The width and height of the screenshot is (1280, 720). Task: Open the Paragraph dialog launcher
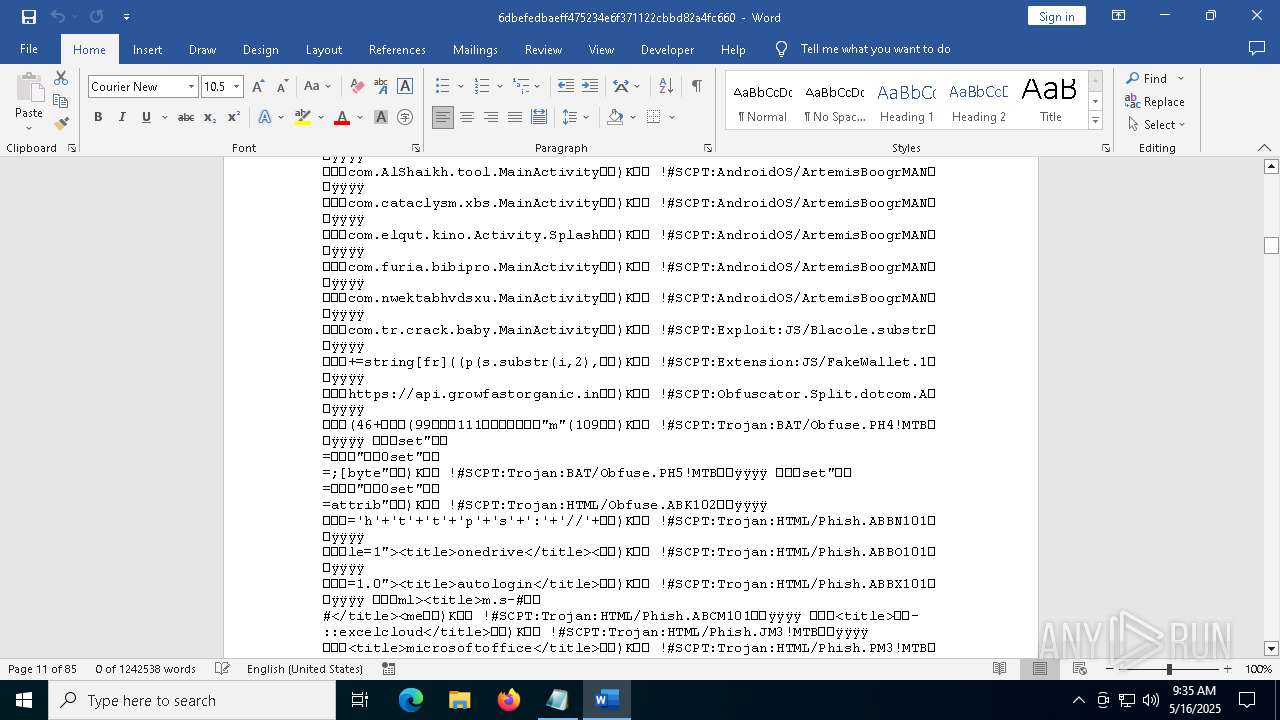(708, 148)
